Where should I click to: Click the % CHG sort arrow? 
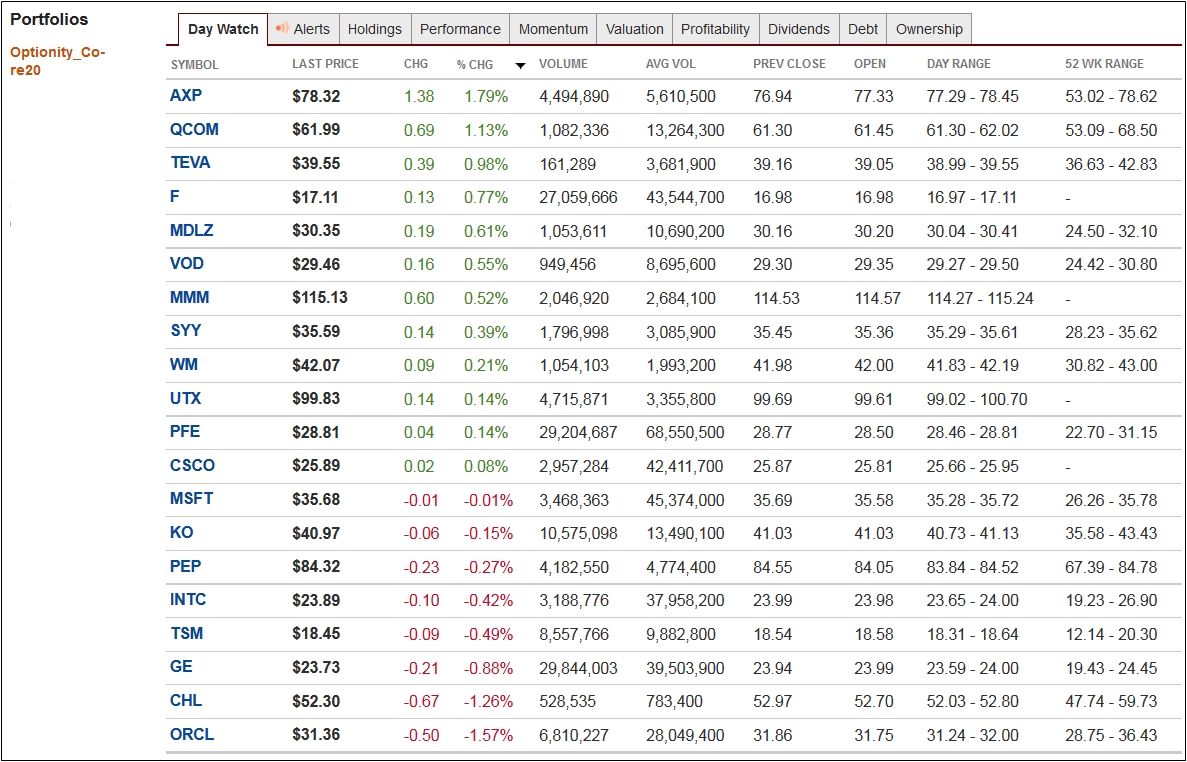520,66
